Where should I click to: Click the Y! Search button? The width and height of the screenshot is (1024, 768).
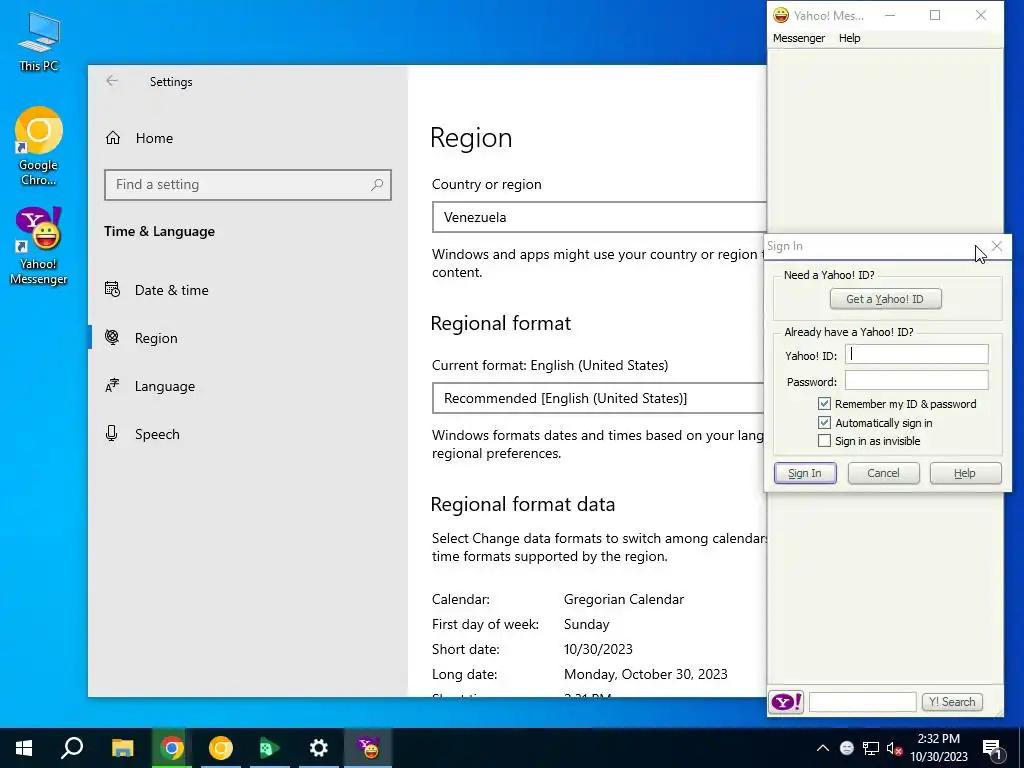coord(952,702)
